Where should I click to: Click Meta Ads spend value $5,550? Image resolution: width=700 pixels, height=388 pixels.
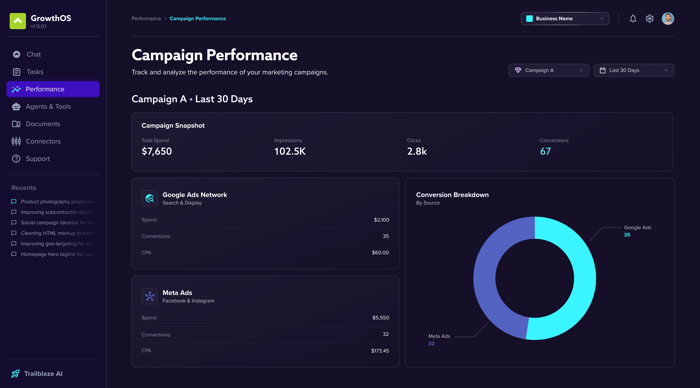coord(381,318)
